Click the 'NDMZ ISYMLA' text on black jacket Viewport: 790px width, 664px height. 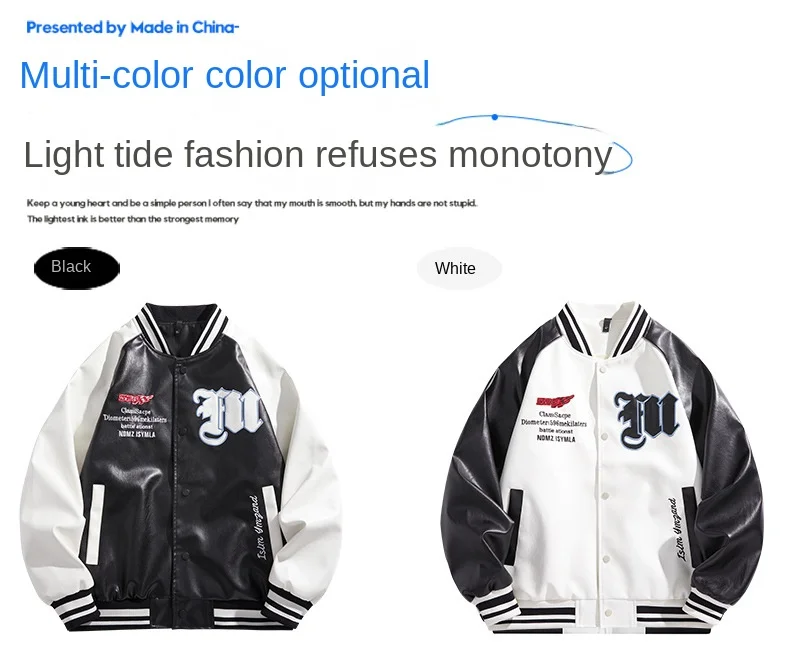click(x=137, y=434)
